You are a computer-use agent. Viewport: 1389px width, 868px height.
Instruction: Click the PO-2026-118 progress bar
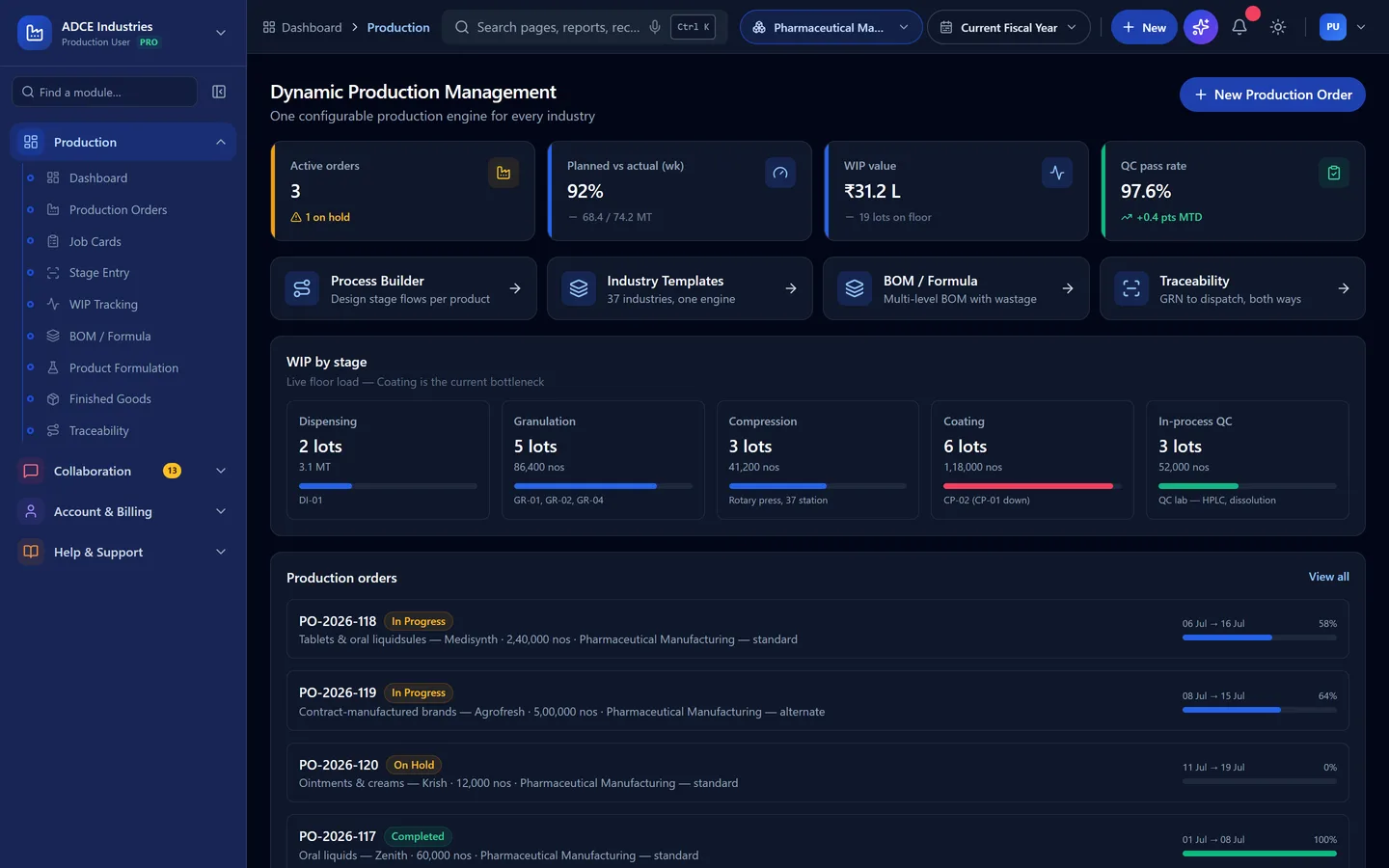point(1259,637)
